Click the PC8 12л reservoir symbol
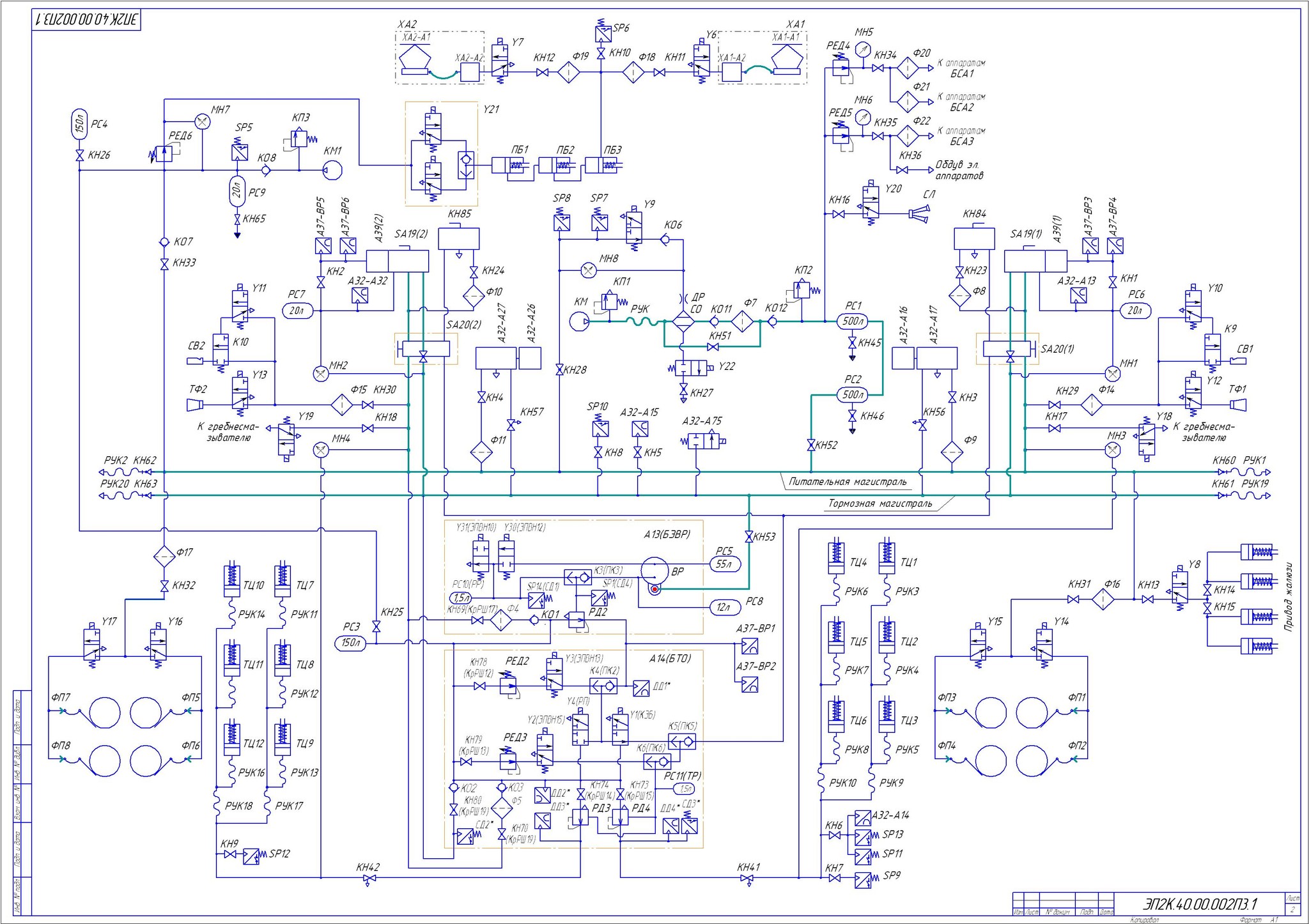The width and height of the screenshot is (1309, 924). pos(724,607)
